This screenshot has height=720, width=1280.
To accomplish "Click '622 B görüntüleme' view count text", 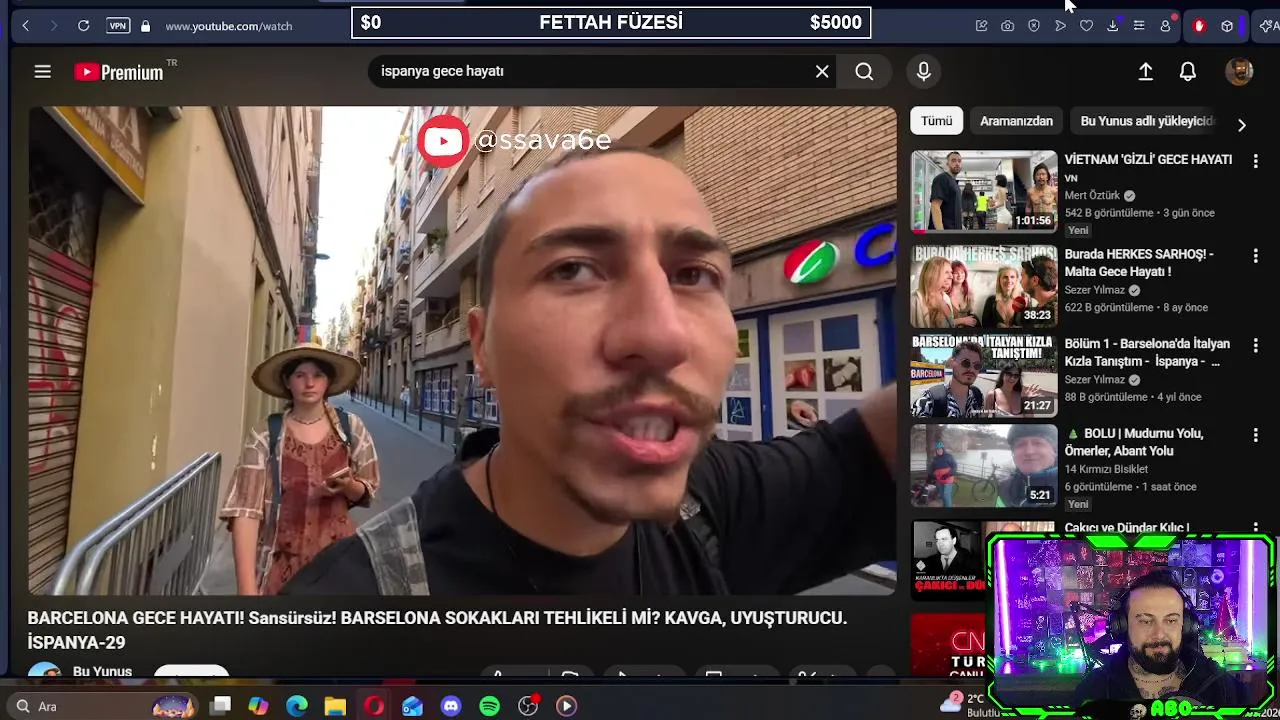I will point(1109,308).
